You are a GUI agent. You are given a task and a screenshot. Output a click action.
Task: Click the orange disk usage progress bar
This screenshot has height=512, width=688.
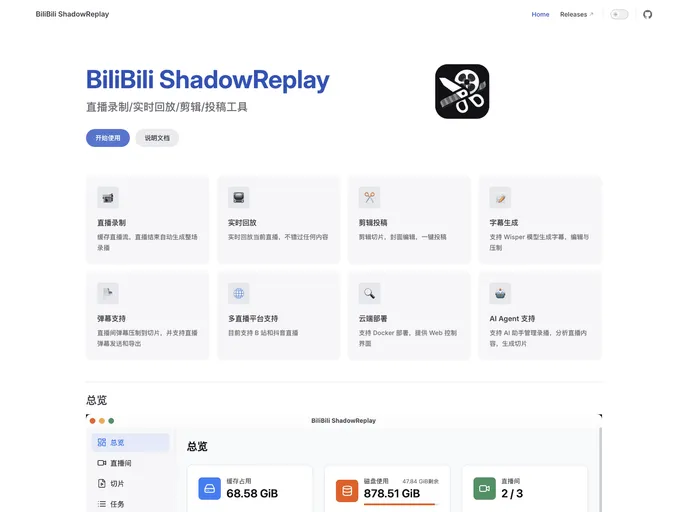pyautogui.click(x=401, y=505)
